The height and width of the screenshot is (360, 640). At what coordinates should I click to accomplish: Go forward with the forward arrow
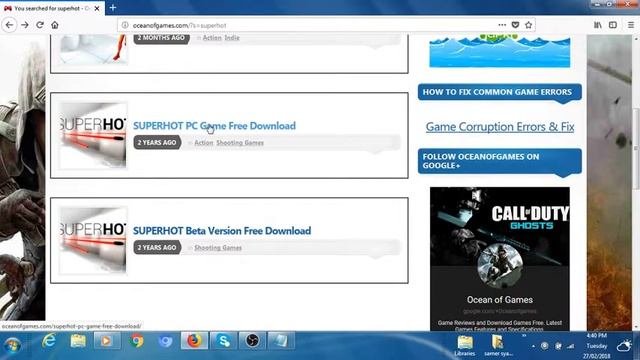(25, 25)
